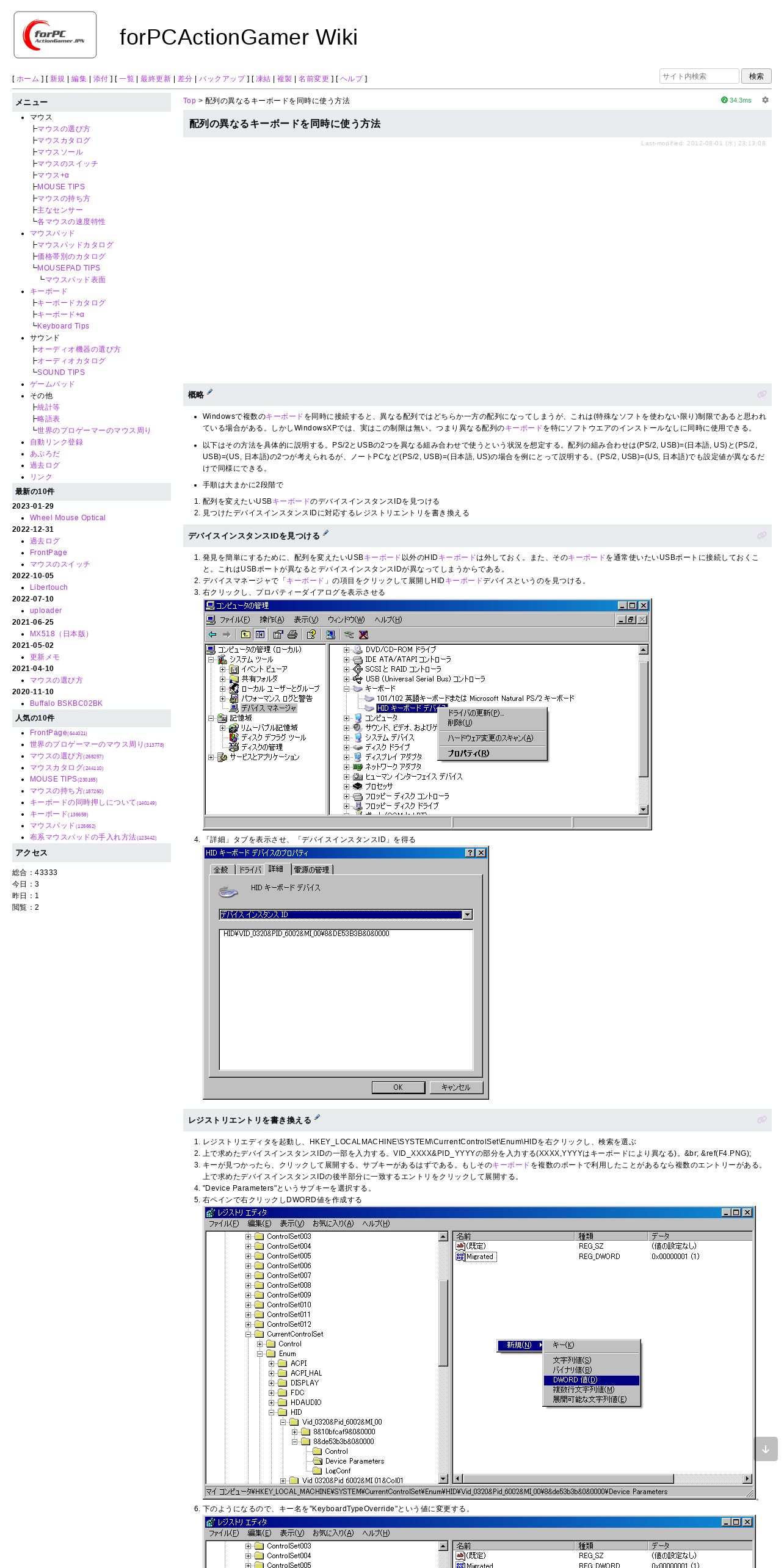
Task: Open あぷろだ in the sidebar
Action: [x=45, y=454]
